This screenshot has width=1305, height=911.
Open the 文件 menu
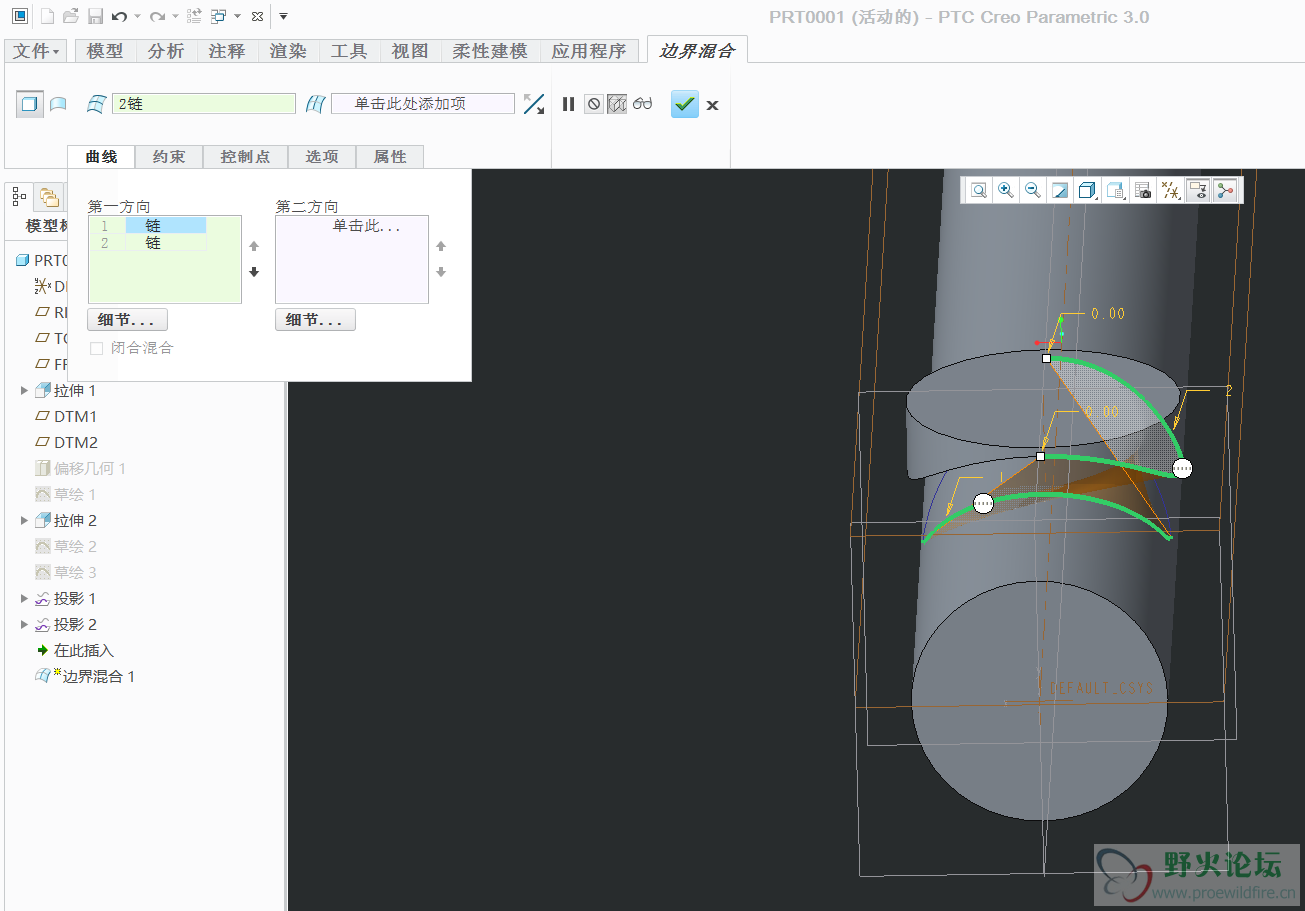[37, 50]
